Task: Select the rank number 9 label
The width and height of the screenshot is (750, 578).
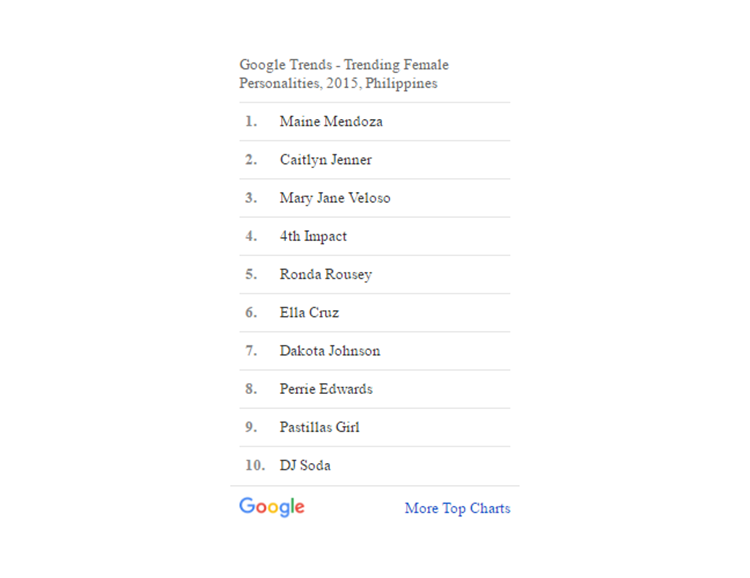Action: click(251, 427)
